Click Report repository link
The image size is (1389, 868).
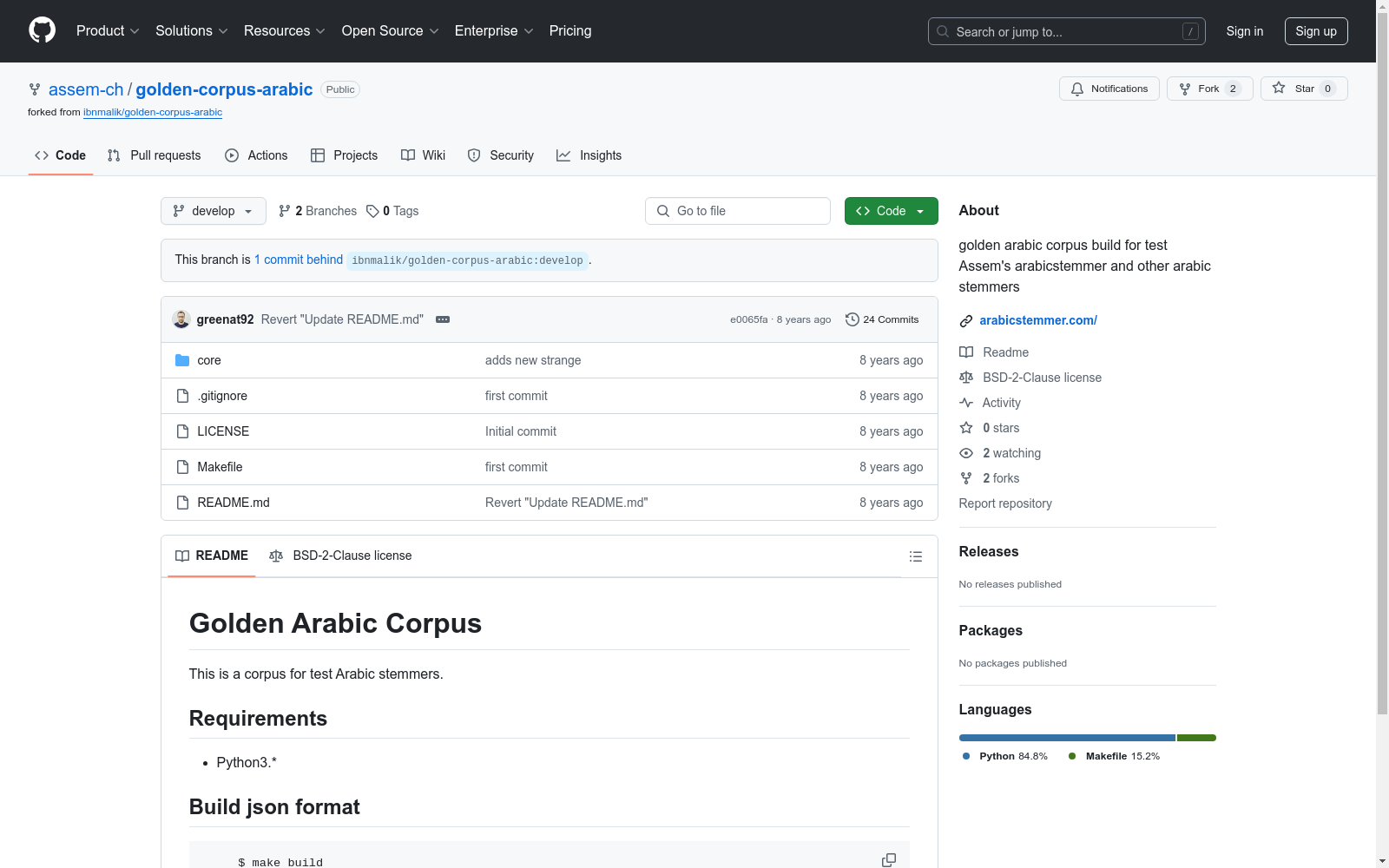[x=1005, y=503]
